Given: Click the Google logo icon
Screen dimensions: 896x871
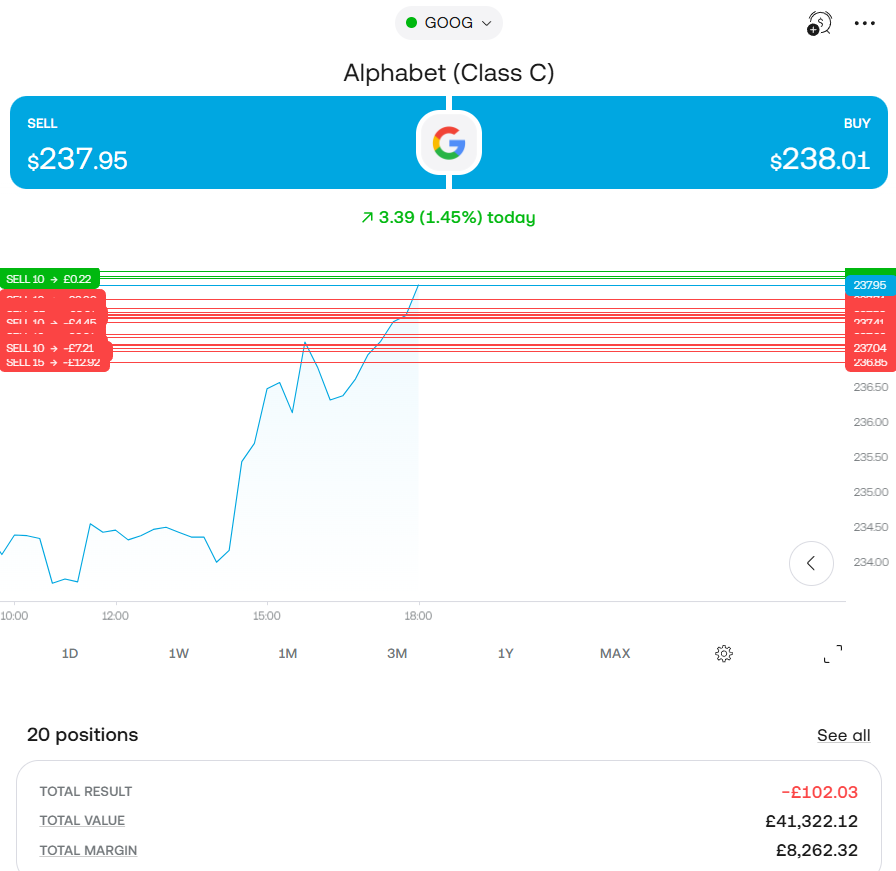Looking at the screenshot, I should (449, 142).
